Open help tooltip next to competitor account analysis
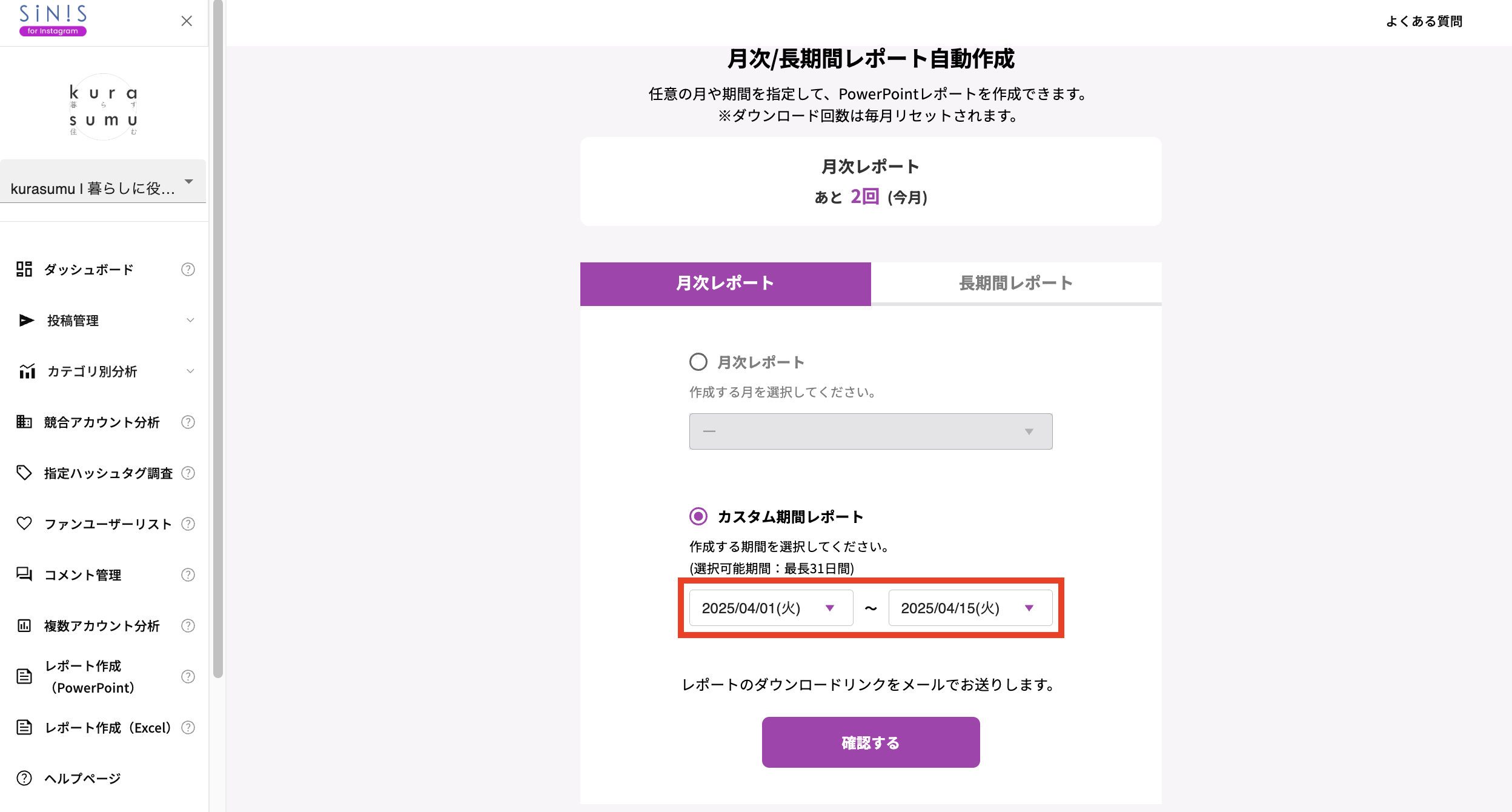This screenshot has width=1512, height=812. pos(188,422)
